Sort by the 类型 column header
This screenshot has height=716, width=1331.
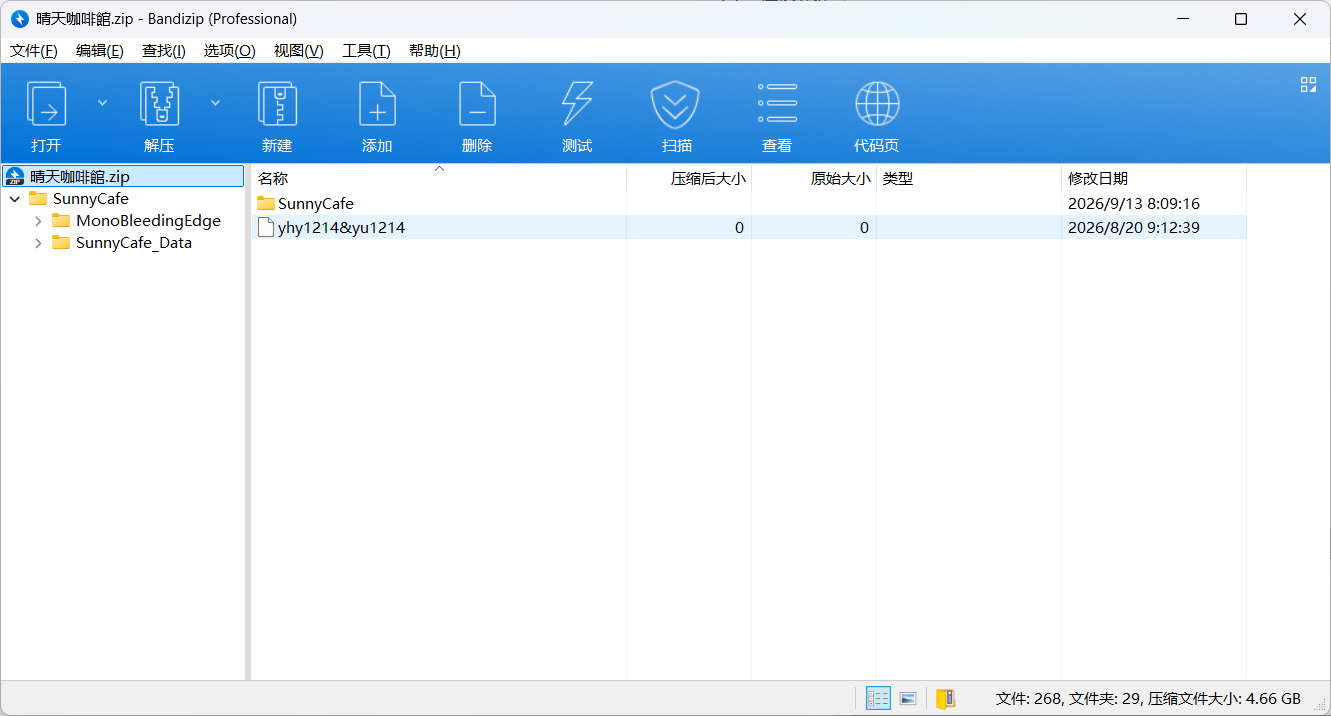[969, 178]
